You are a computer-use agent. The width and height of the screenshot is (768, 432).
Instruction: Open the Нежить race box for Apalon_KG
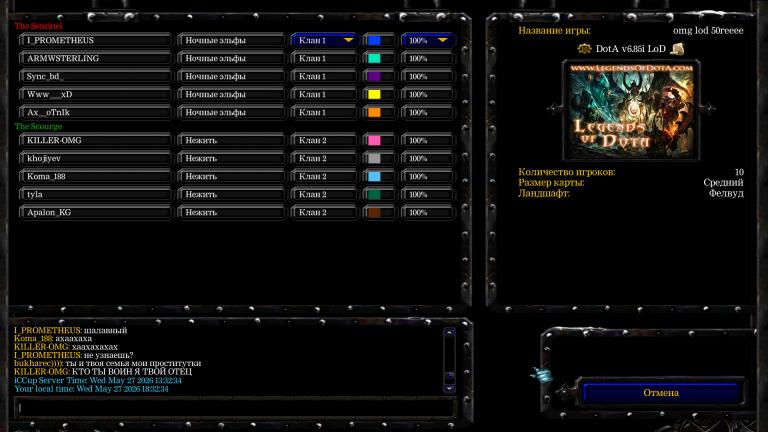231,212
